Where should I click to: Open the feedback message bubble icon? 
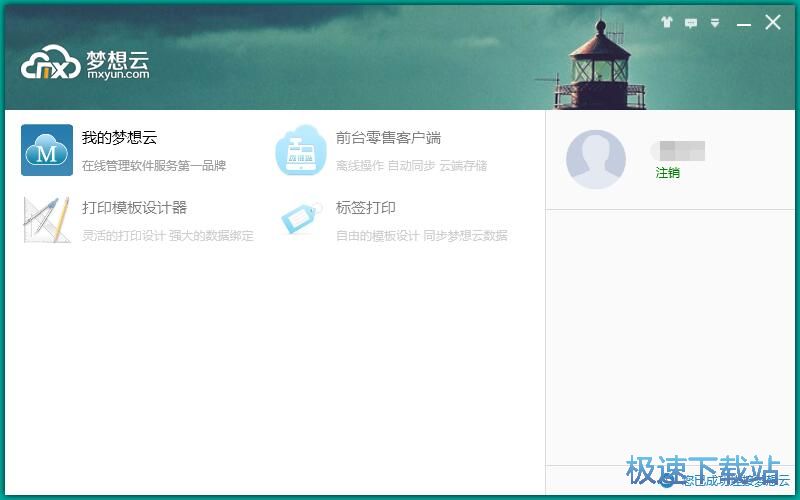[x=691, y=23]
